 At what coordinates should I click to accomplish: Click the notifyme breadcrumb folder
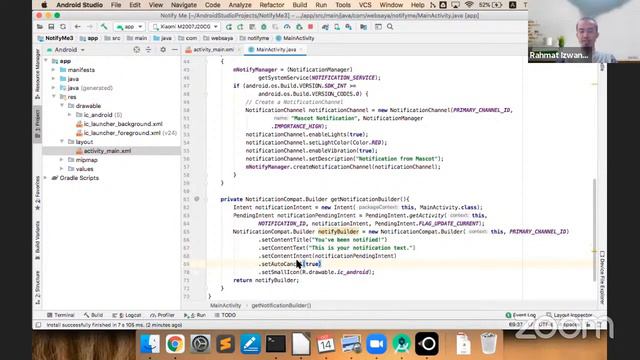pyautogui.click(x=255, y=38)
